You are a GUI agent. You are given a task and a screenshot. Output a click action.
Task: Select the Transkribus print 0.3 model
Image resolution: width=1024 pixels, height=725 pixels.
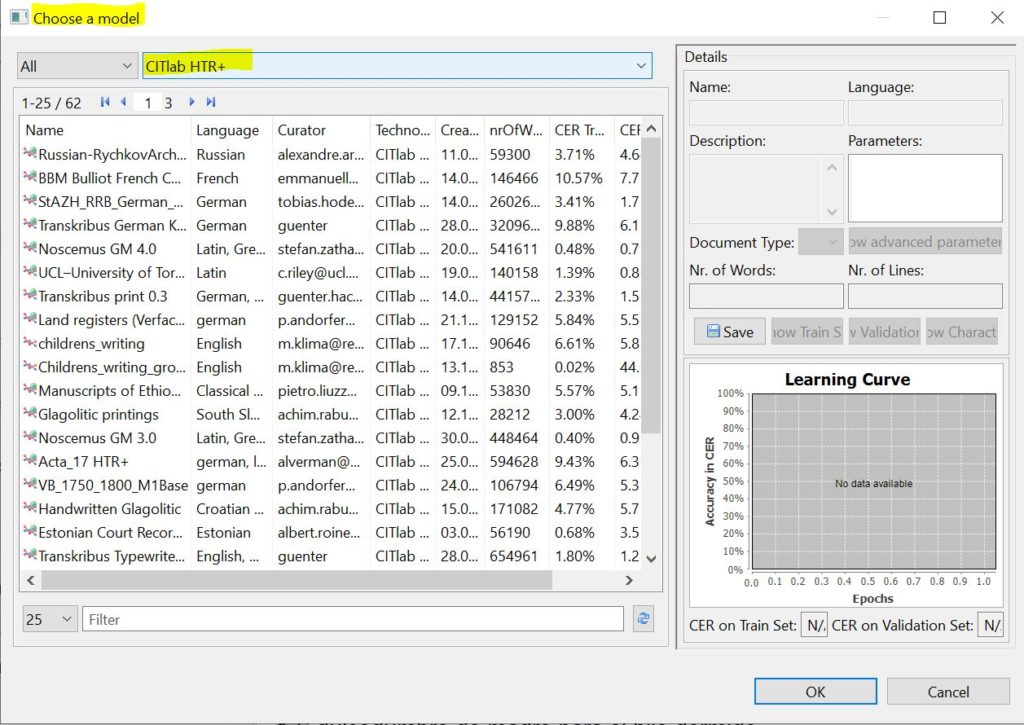tap(330, 296)
